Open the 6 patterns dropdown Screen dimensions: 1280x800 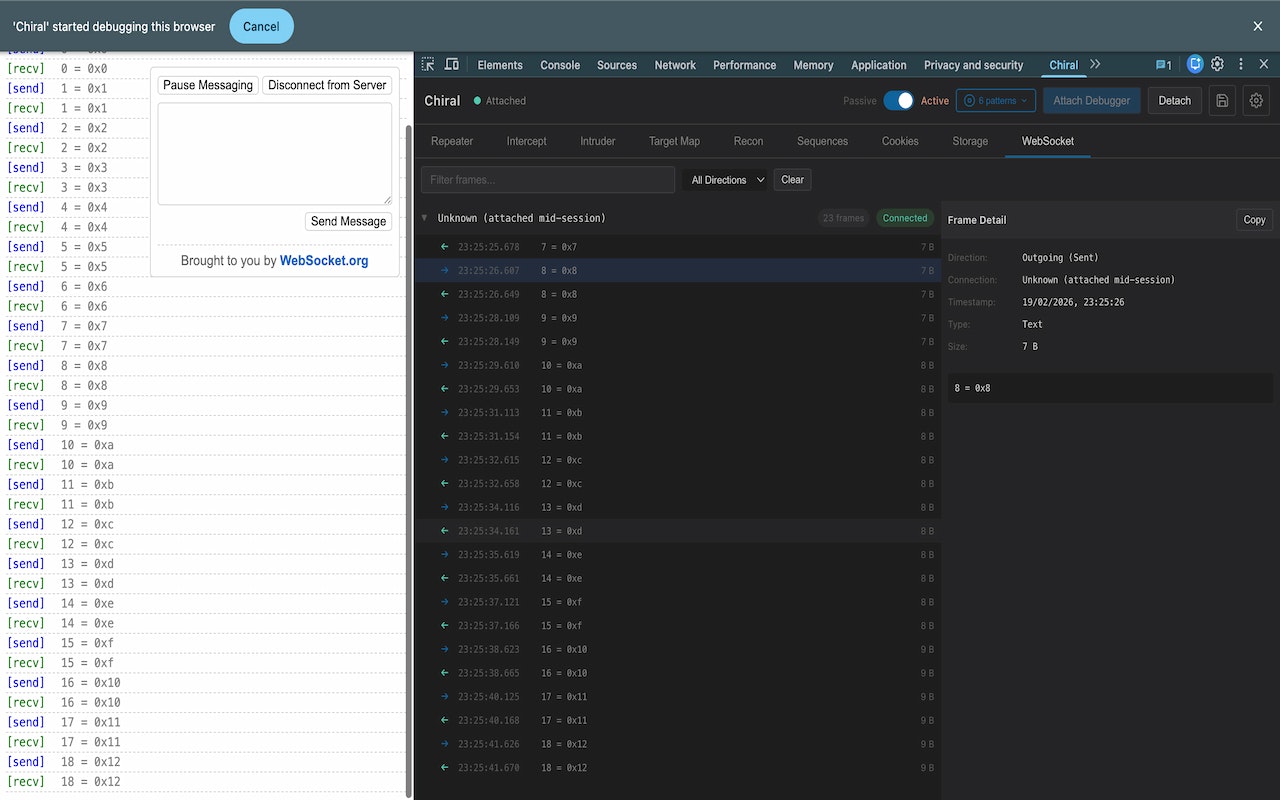point(995,100)
